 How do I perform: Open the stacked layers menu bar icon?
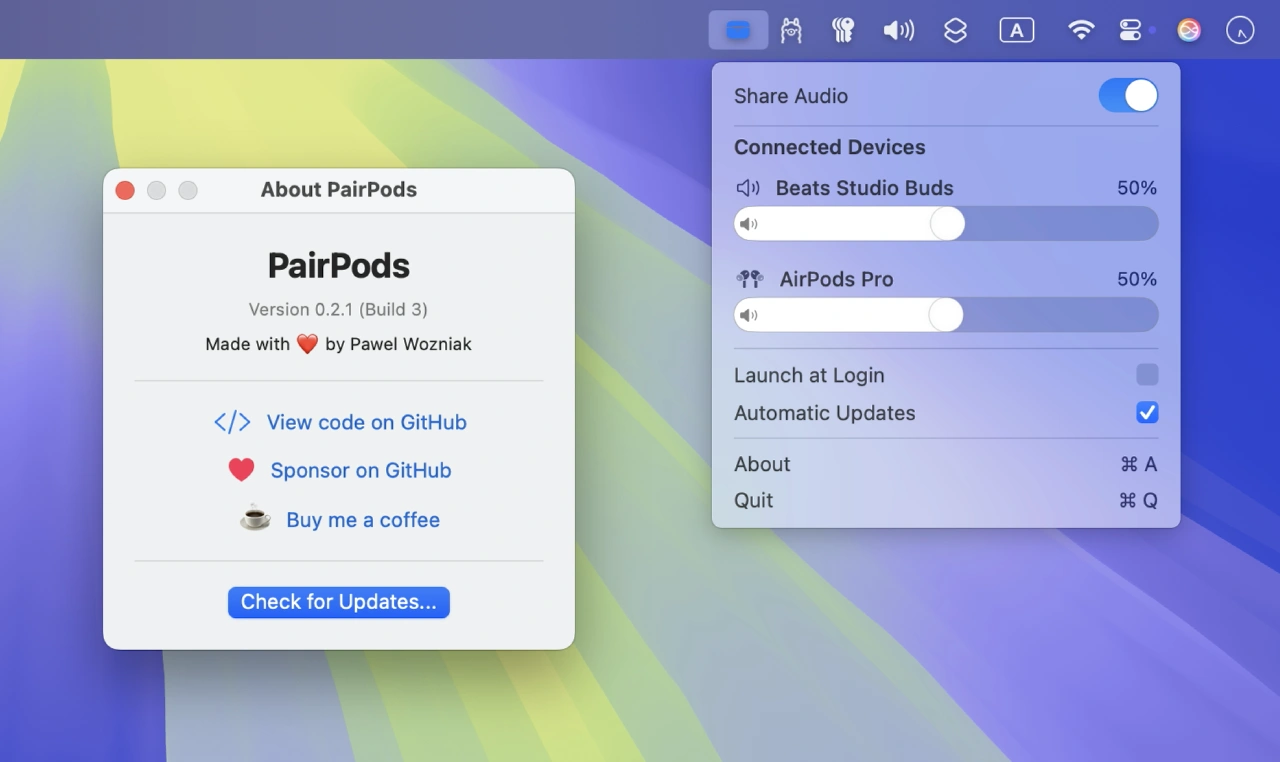(x=955, y=30)
